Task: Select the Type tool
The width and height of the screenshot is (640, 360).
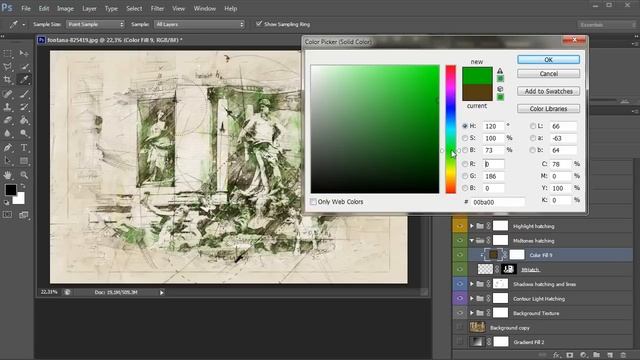Action: click(24, 147)
